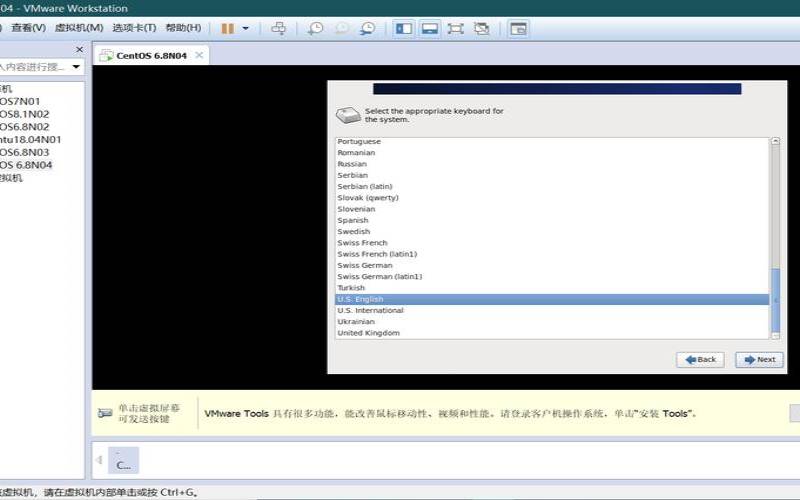
Task: Close the library sidebar panel
Action: pyautogui.click(x=79, y=49)
